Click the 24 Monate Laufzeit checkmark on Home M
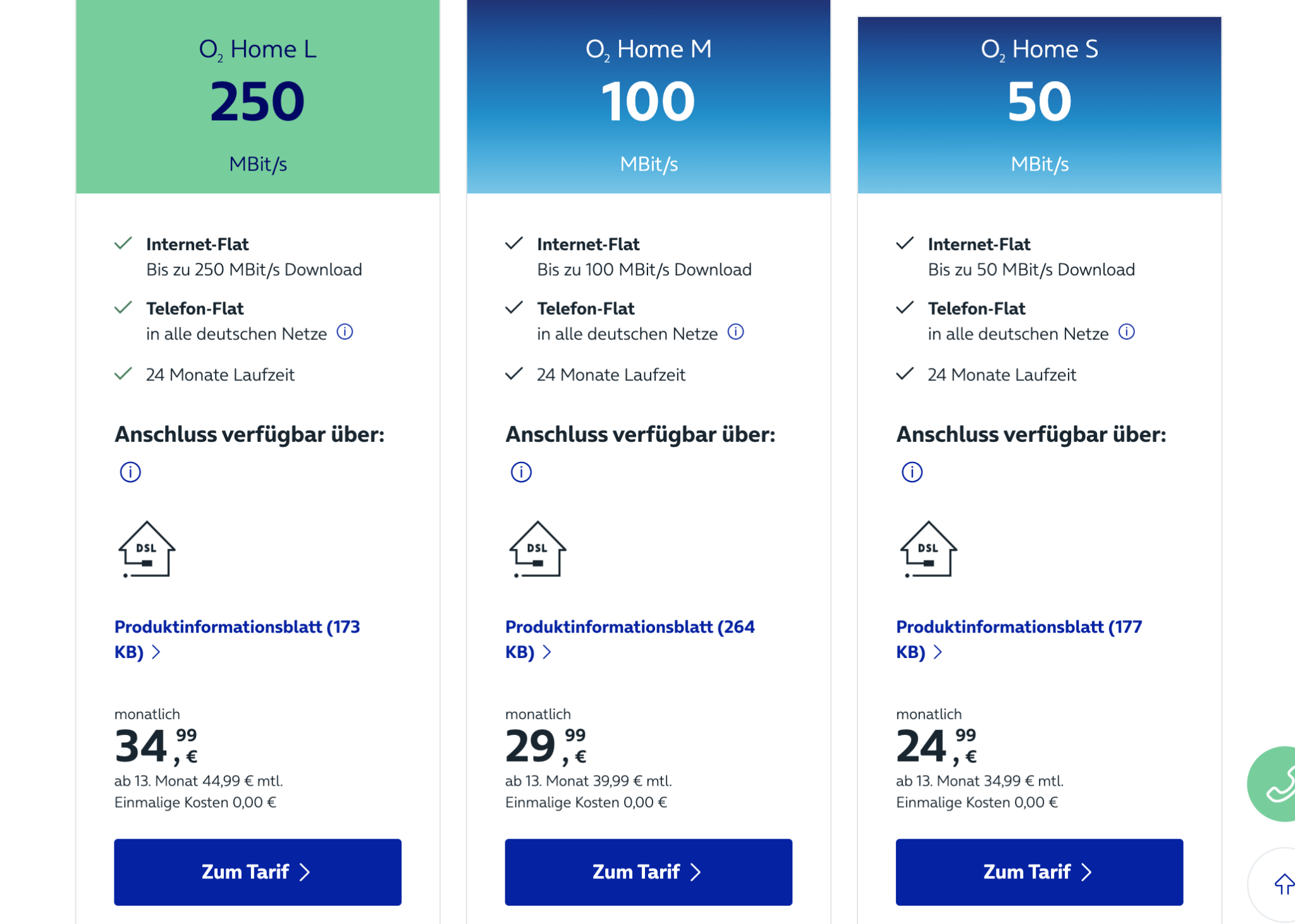The height and width of the screenshot is (924, 1295). [513, 374]
